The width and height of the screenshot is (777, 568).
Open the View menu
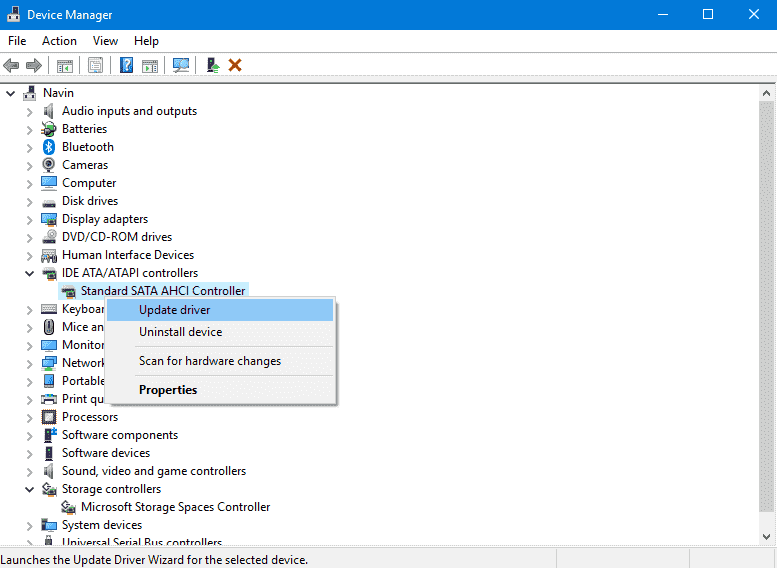[105, 41]
